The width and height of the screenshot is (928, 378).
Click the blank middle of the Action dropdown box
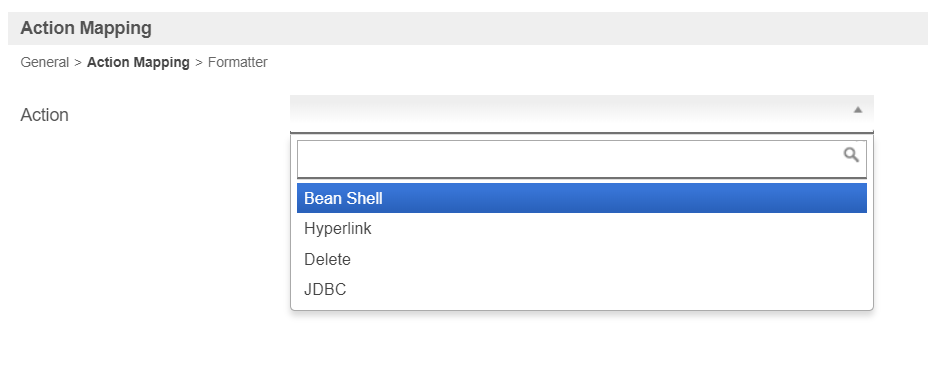point(568,114)
